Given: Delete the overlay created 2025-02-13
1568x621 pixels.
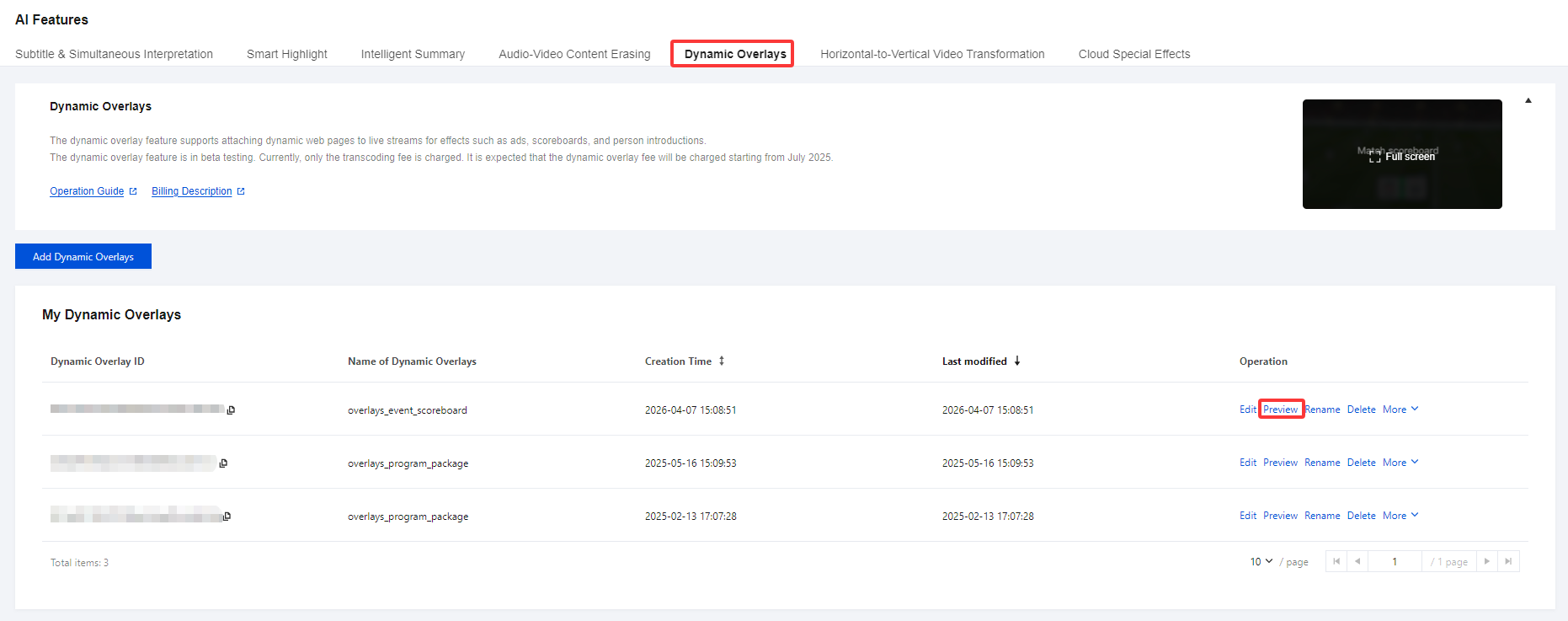Looking at the screenshot, I should (x=1362, y=516).
